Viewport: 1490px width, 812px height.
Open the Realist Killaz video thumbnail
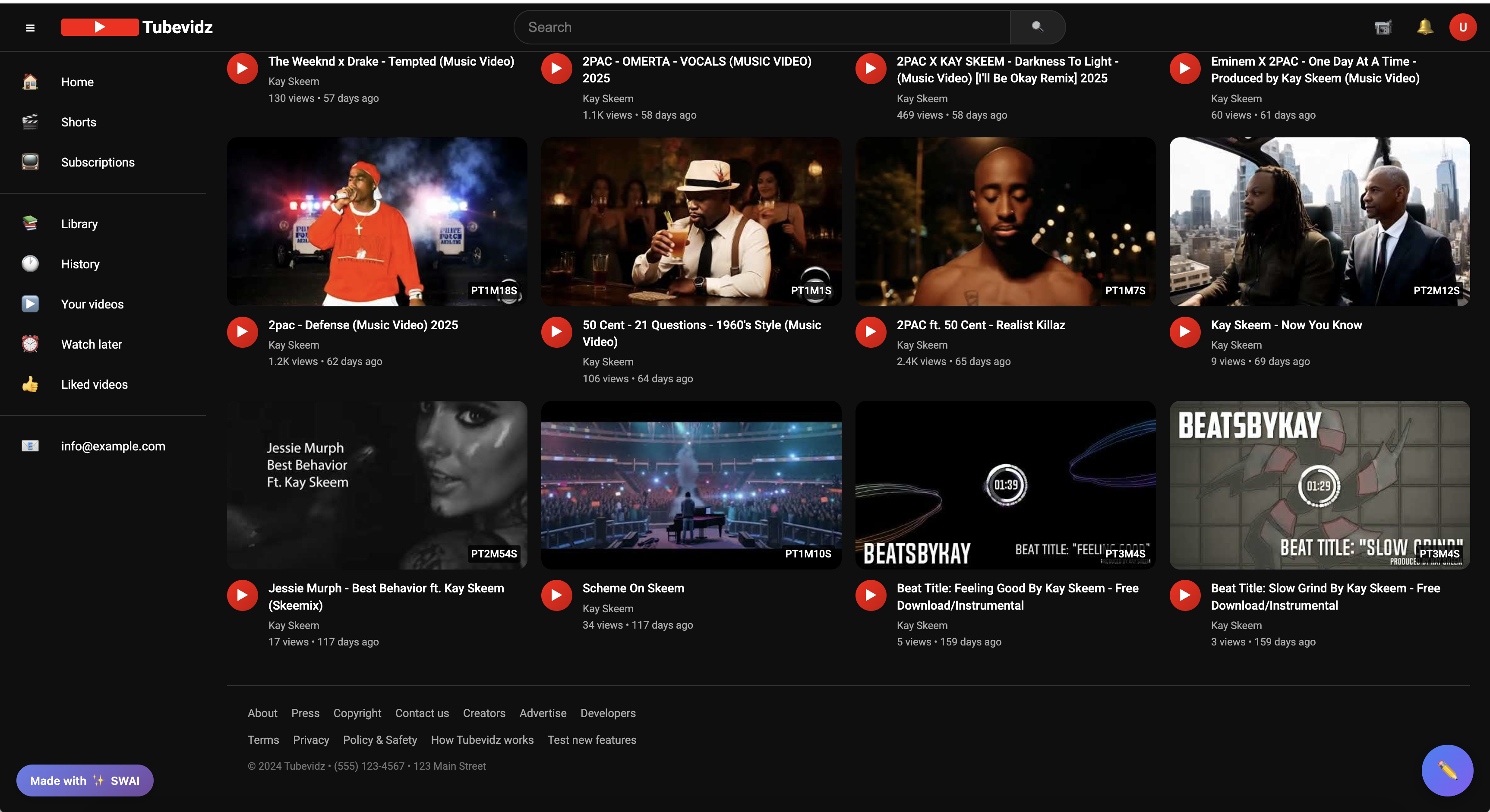[x=1005, y=221]
